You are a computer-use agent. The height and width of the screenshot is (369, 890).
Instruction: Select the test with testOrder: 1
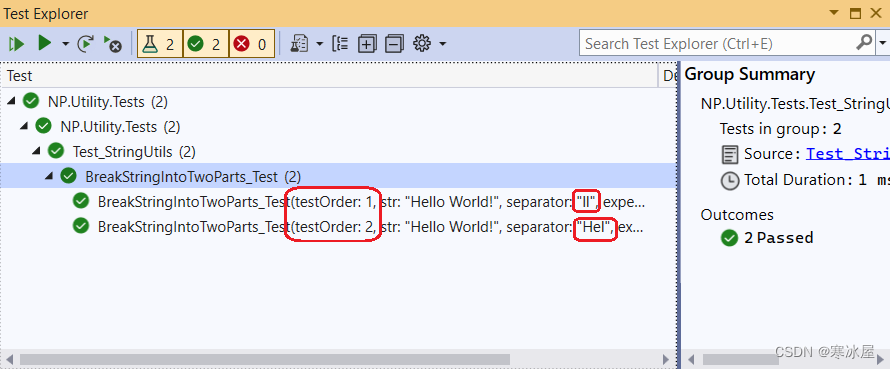pyautogui.click(x=338, y=201)
